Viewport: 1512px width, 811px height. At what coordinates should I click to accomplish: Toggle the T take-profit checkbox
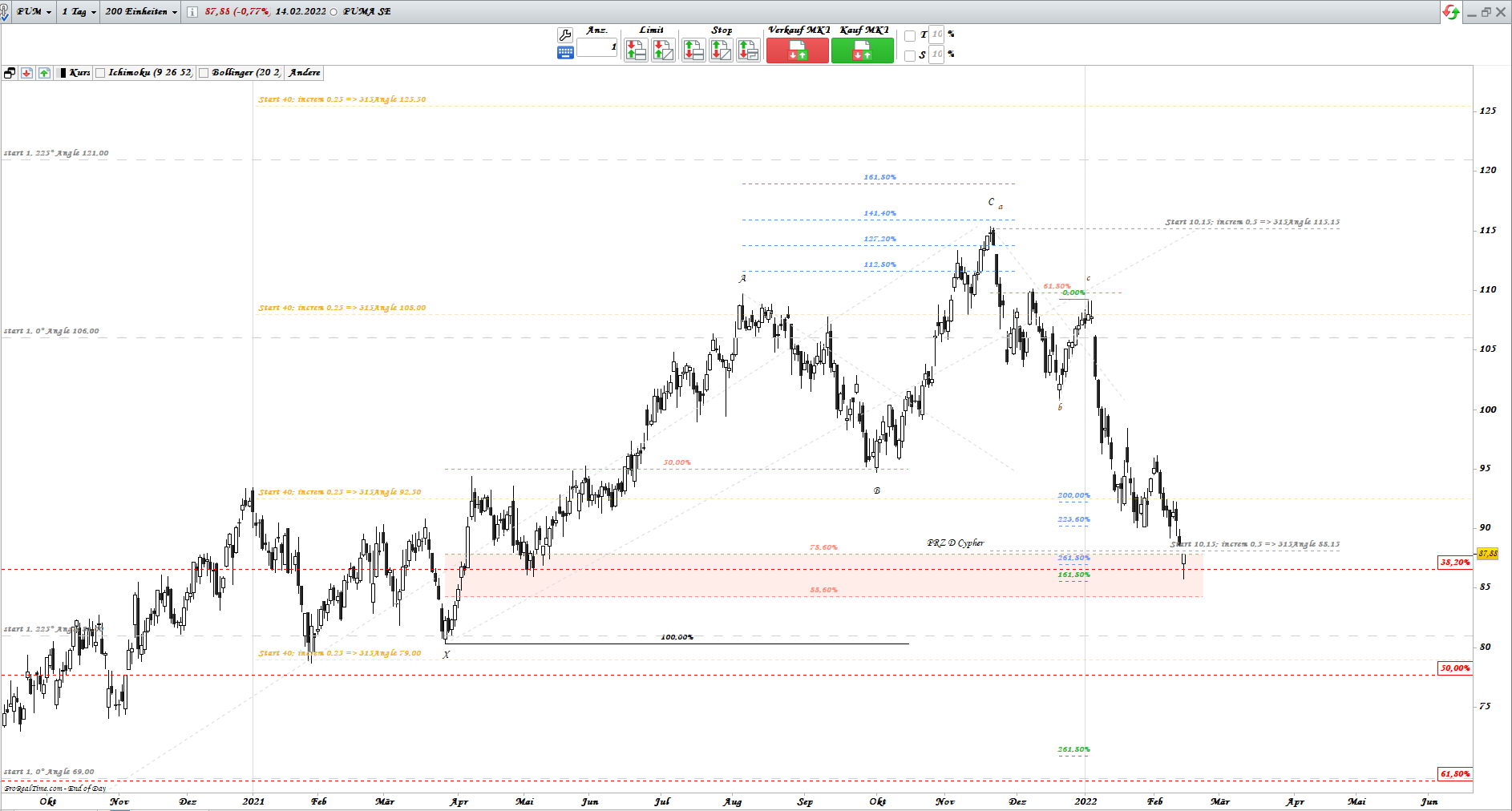pos(908,34)
